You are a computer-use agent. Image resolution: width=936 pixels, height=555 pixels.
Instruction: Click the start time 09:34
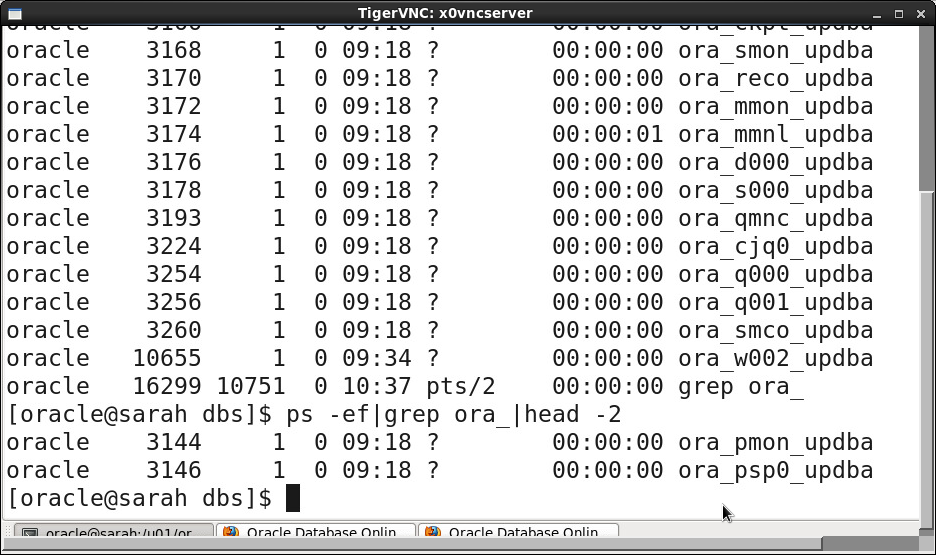coord(377,359)
